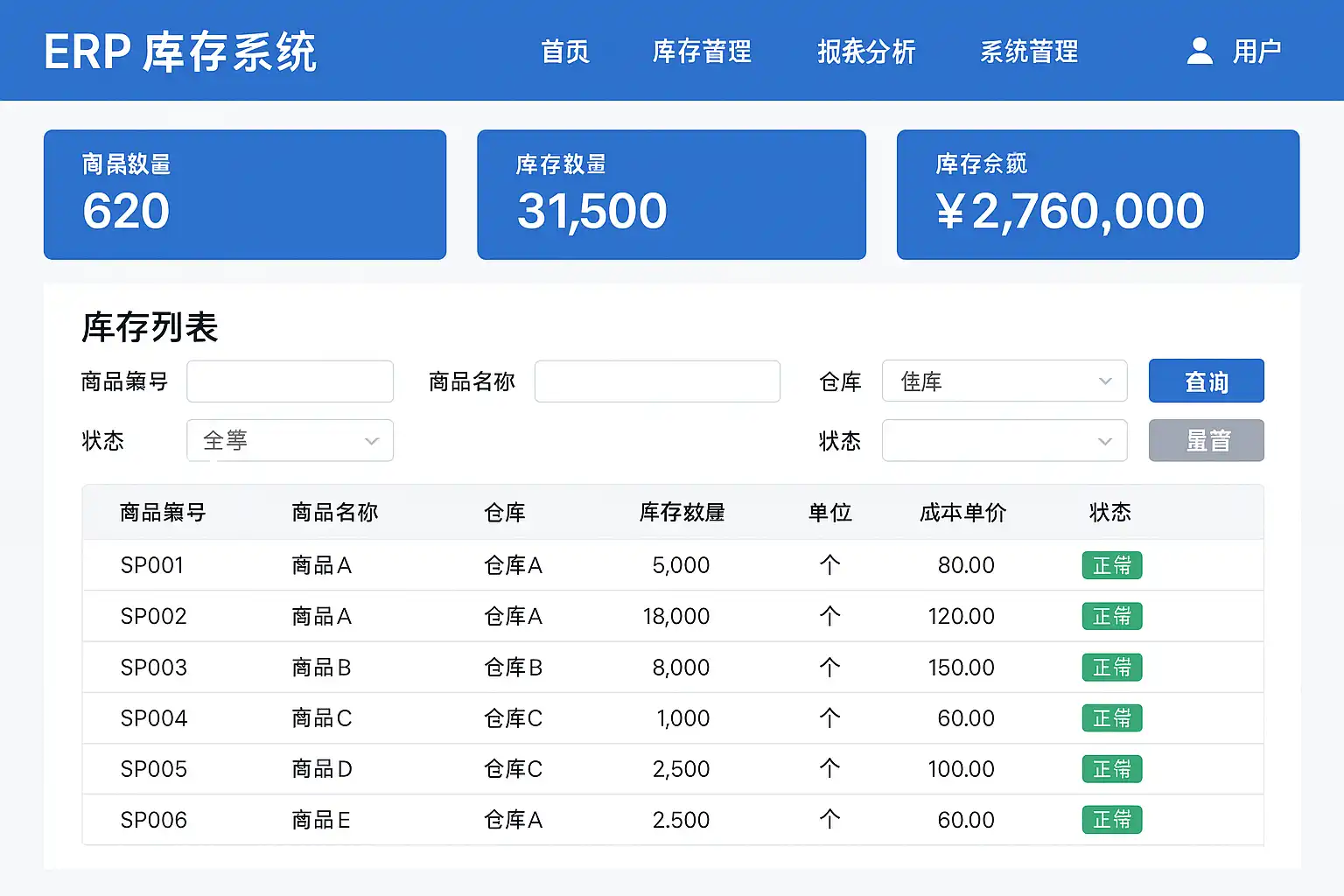Go to 库存管理 in top navigation
This screenshot has height=896, width=1344.
click(x=702, y=52)
